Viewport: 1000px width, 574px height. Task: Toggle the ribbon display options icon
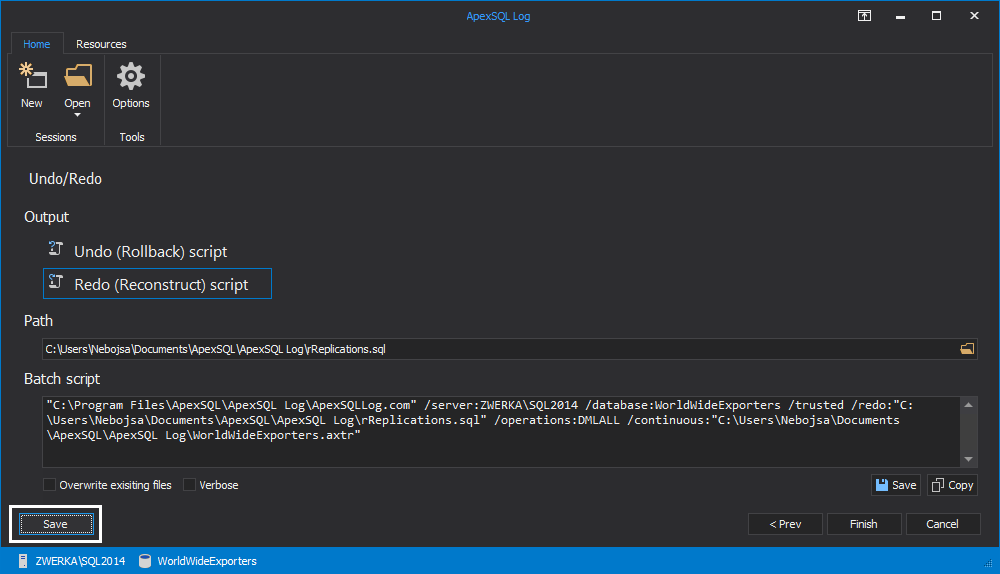[x=864, y=16]
